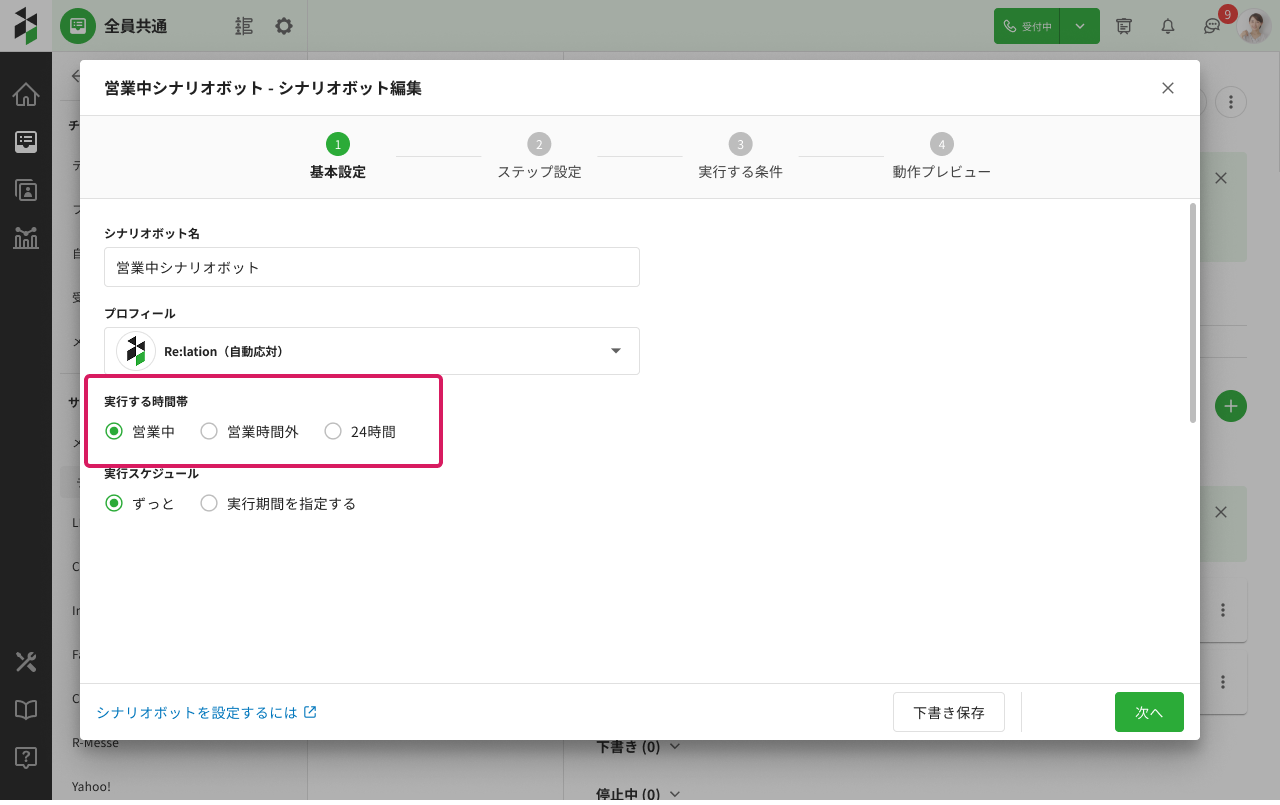Go to step 4 動作プレビュー

[942, 157]
